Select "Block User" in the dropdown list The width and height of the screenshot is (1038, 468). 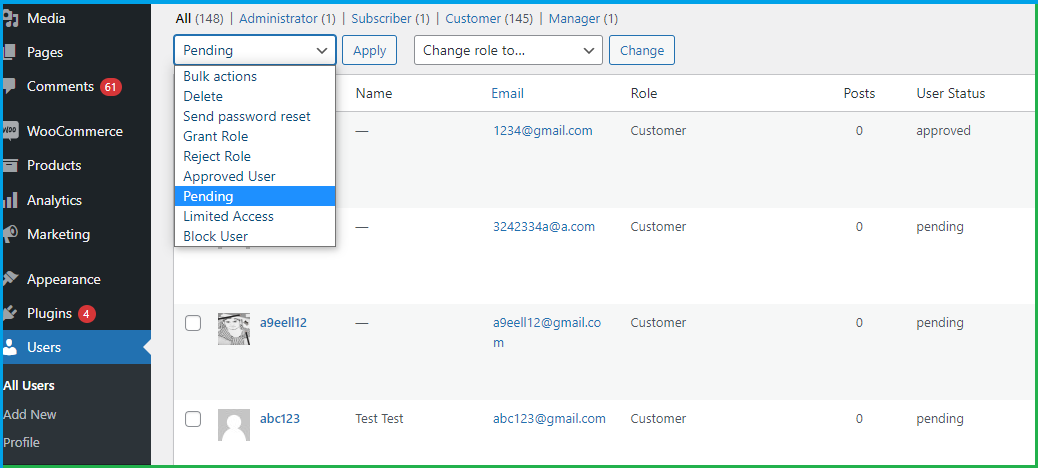tap(215, 236)
